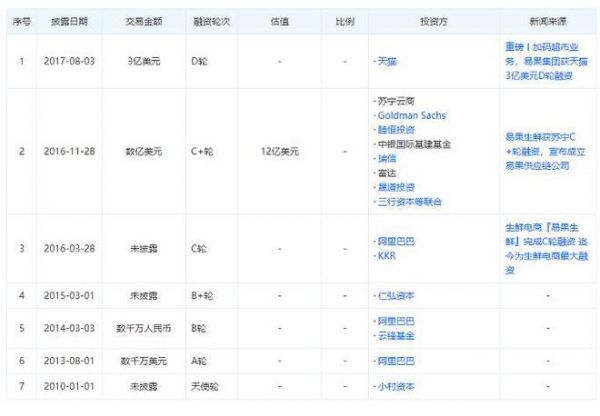600x416 pixels.
Task: Open the Goldman Sachs investor link
Action: coord(412,116)
